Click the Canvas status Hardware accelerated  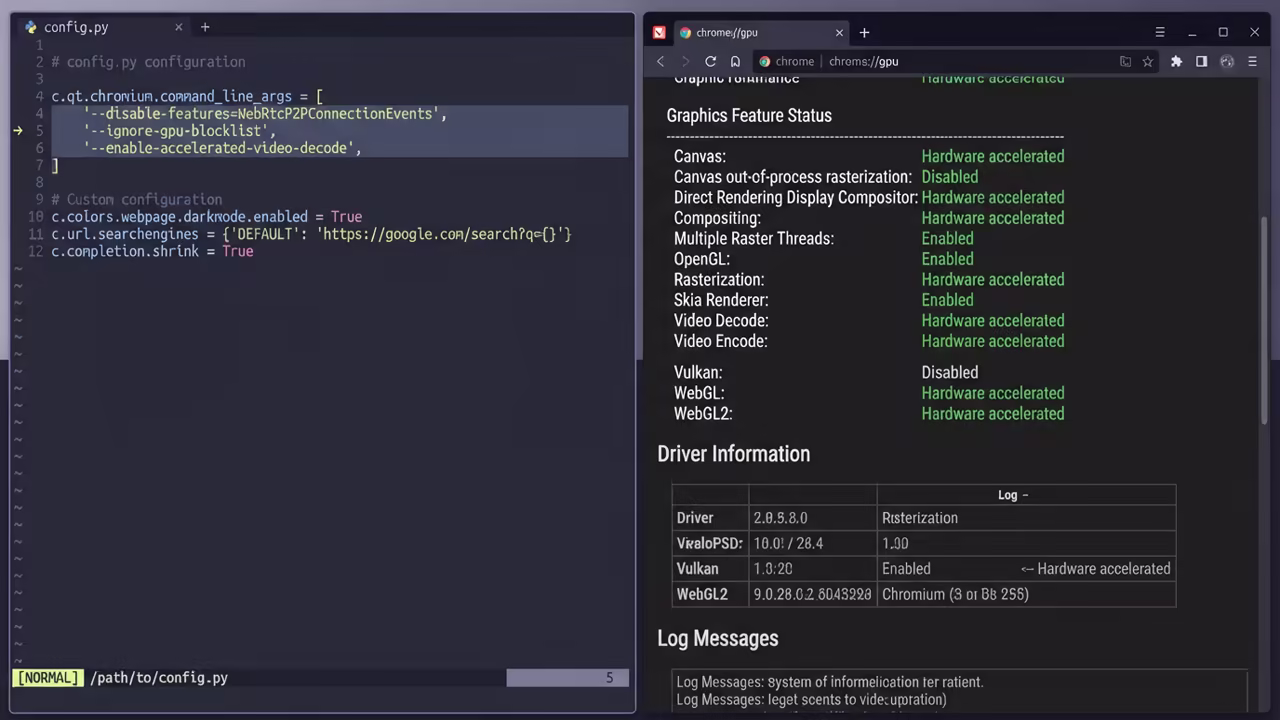(x=993, y=156)
